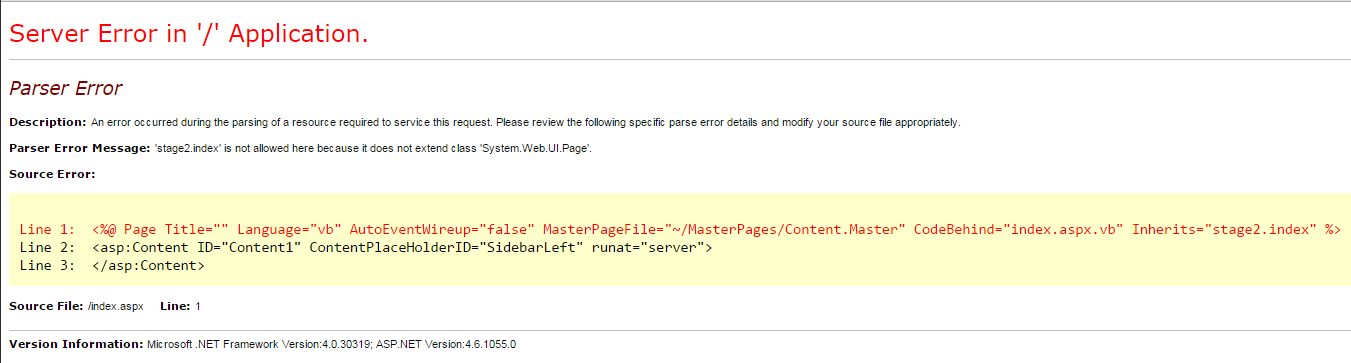Click the CodeBehind="index.aspx.vb" attribute text
1351x363 pixels.
coord(1019,229)
